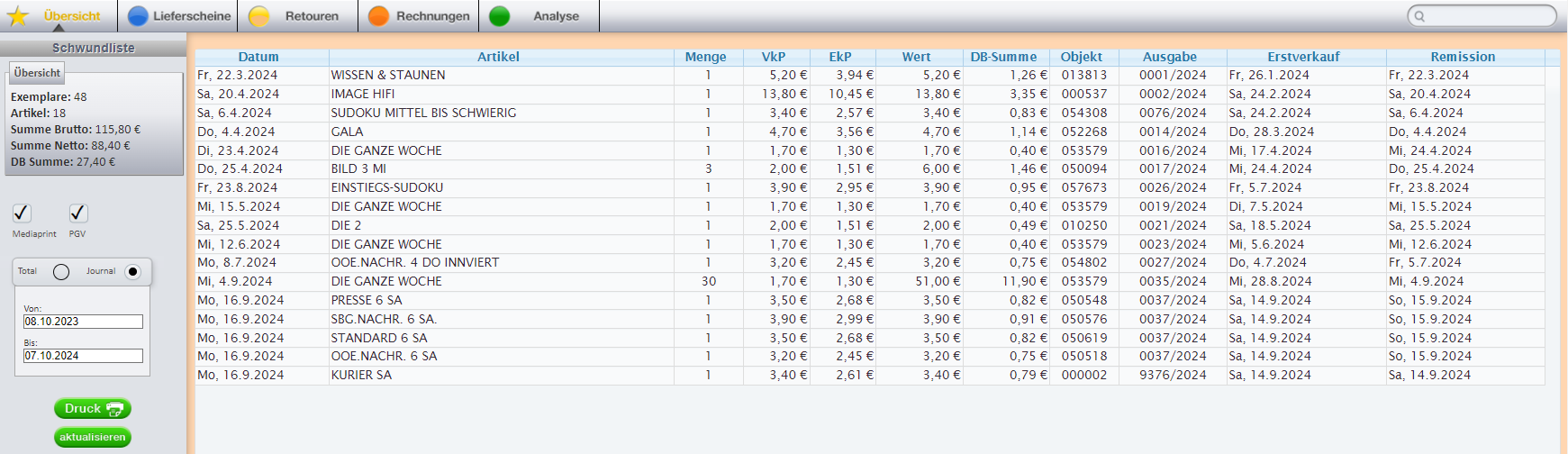Select the WISSEN & STAUNEN row
The height and width of the screenshot is (454, 1568).
388,75
